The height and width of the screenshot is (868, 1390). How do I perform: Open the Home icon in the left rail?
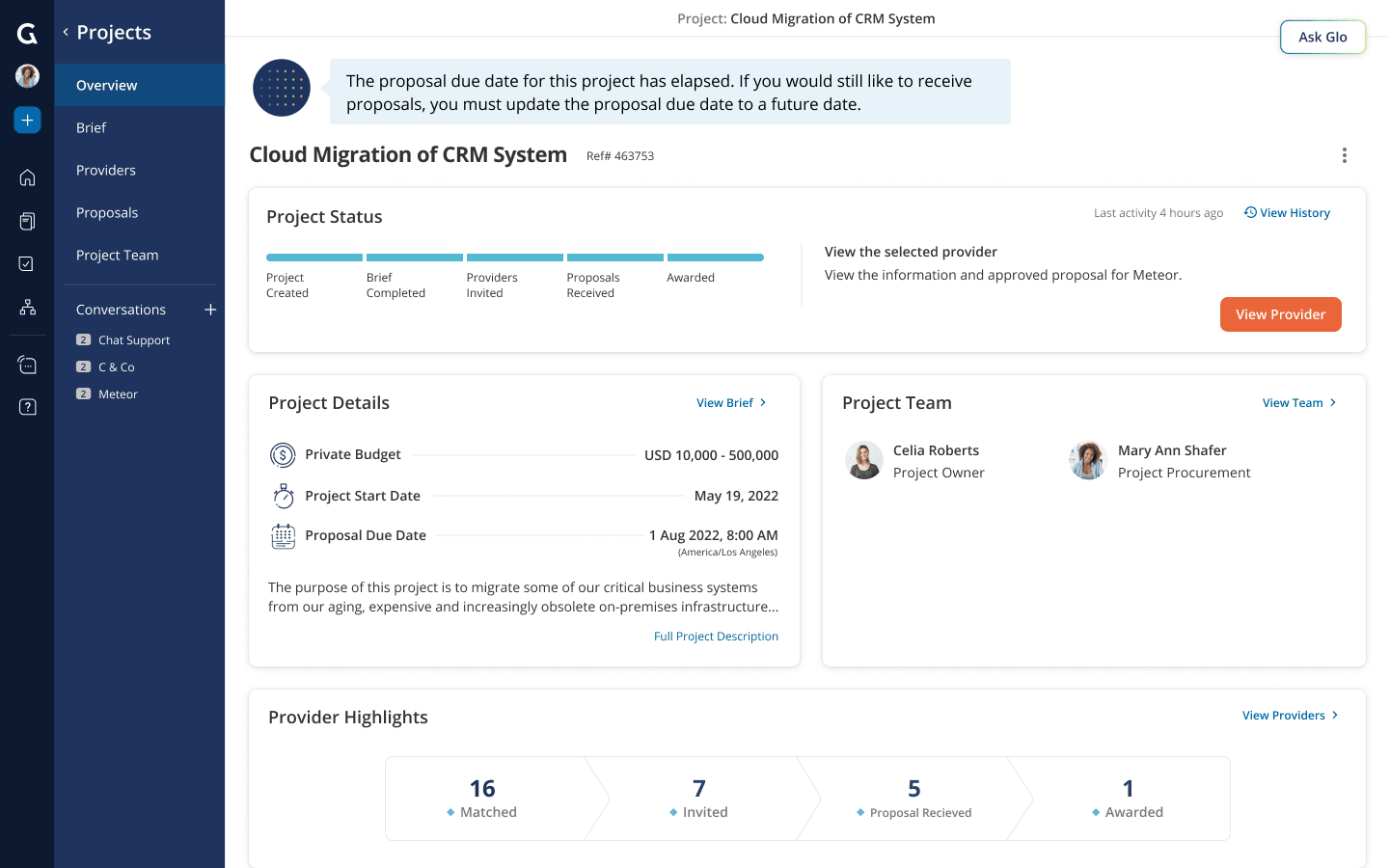pyautogui.click(x=27, y=177)
